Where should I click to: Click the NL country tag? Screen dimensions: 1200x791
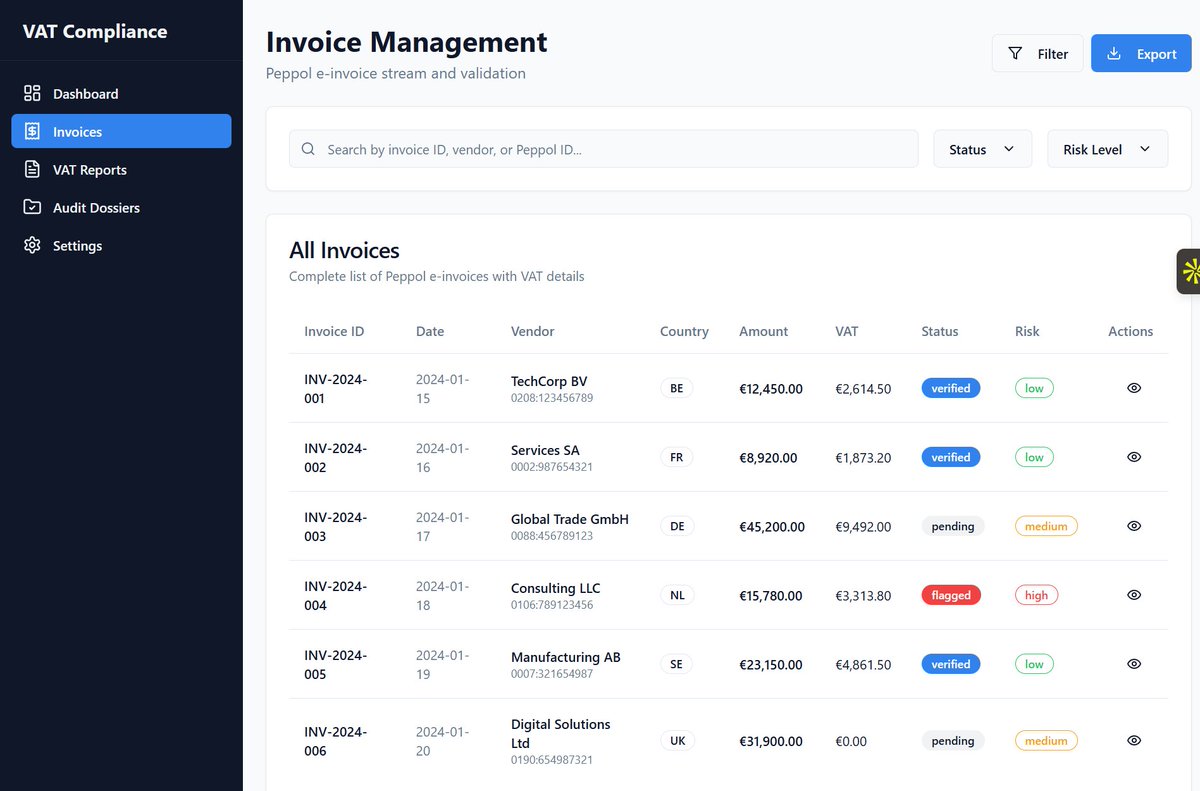[677, 595]
